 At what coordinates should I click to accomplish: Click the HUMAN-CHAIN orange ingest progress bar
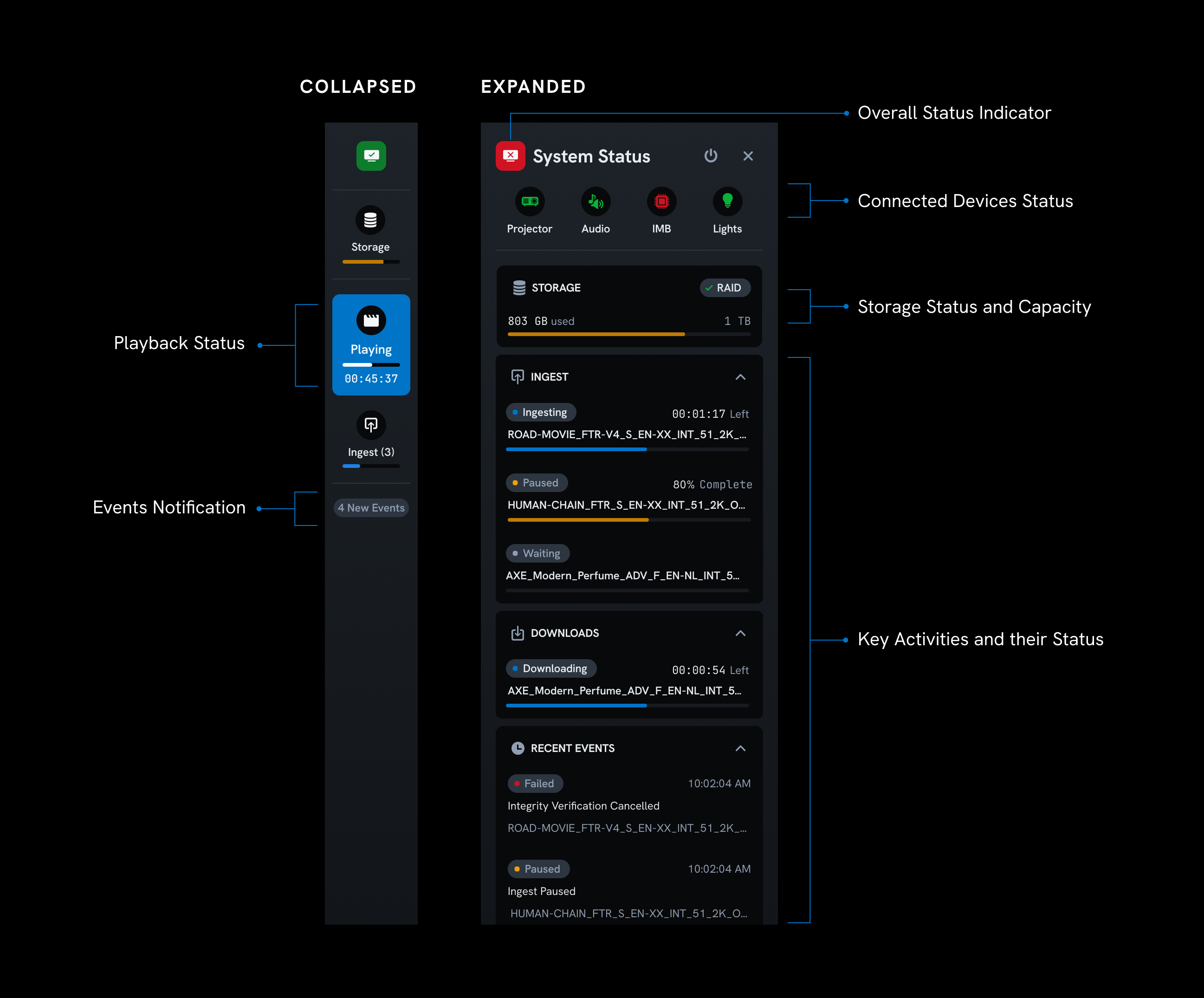point(629,520)
